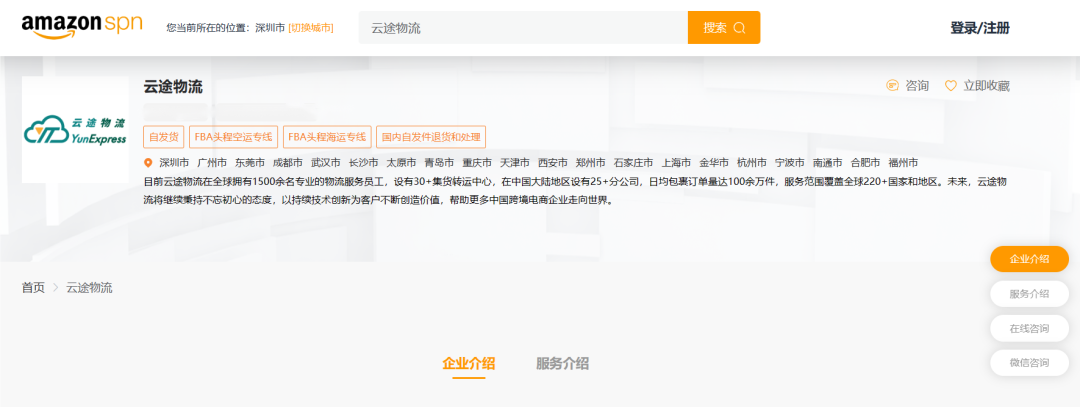The width and height of the screenshot is (1080, 407).
Task: Click the 石家庄市 city
Action: tap(633, 163)
